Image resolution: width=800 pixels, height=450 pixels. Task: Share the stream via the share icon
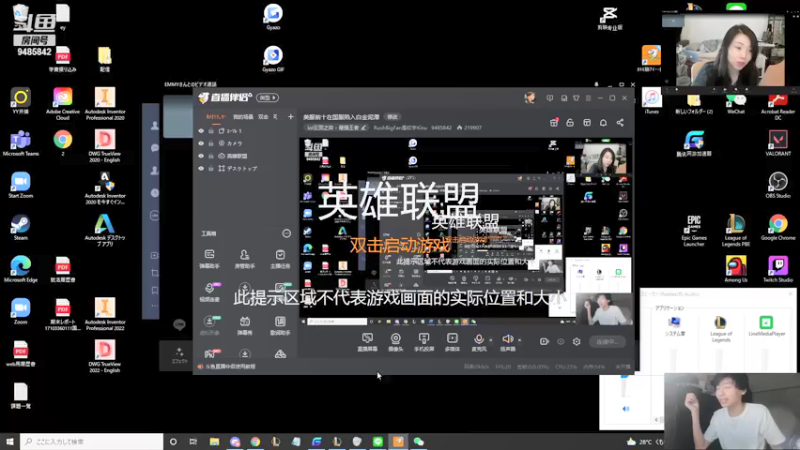pos(620,122)
